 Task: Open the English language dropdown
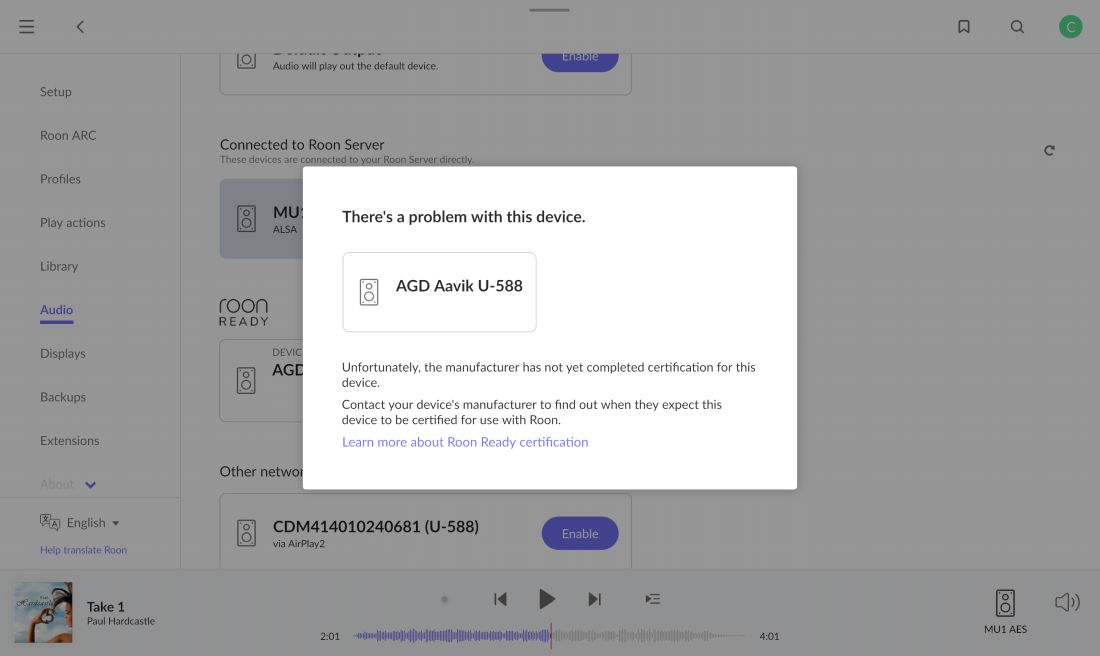pos(93,523)
